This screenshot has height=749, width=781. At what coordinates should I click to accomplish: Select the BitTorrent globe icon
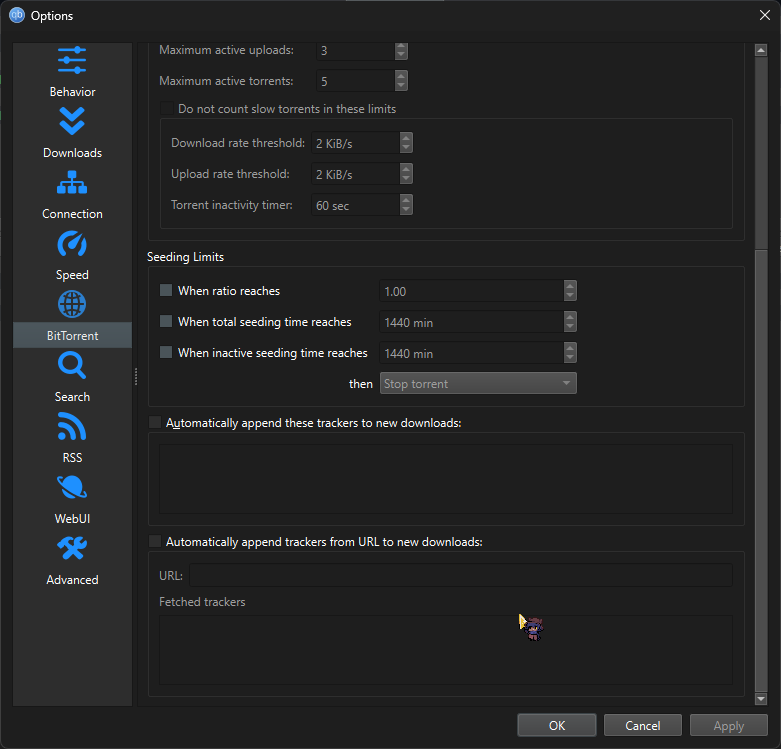point(72,304)
